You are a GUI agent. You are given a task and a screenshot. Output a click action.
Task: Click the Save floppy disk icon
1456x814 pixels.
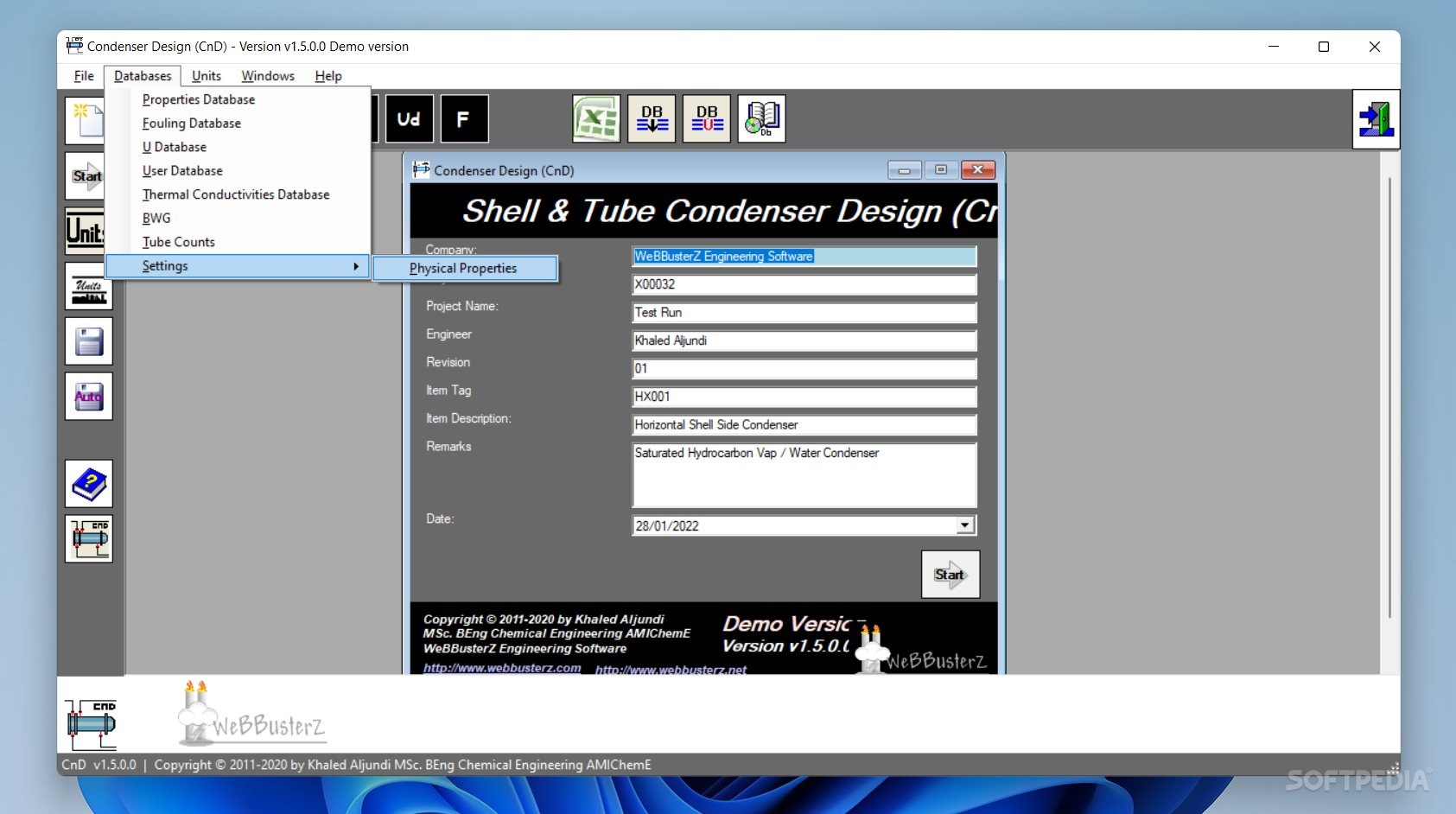[x=89, y=341]
